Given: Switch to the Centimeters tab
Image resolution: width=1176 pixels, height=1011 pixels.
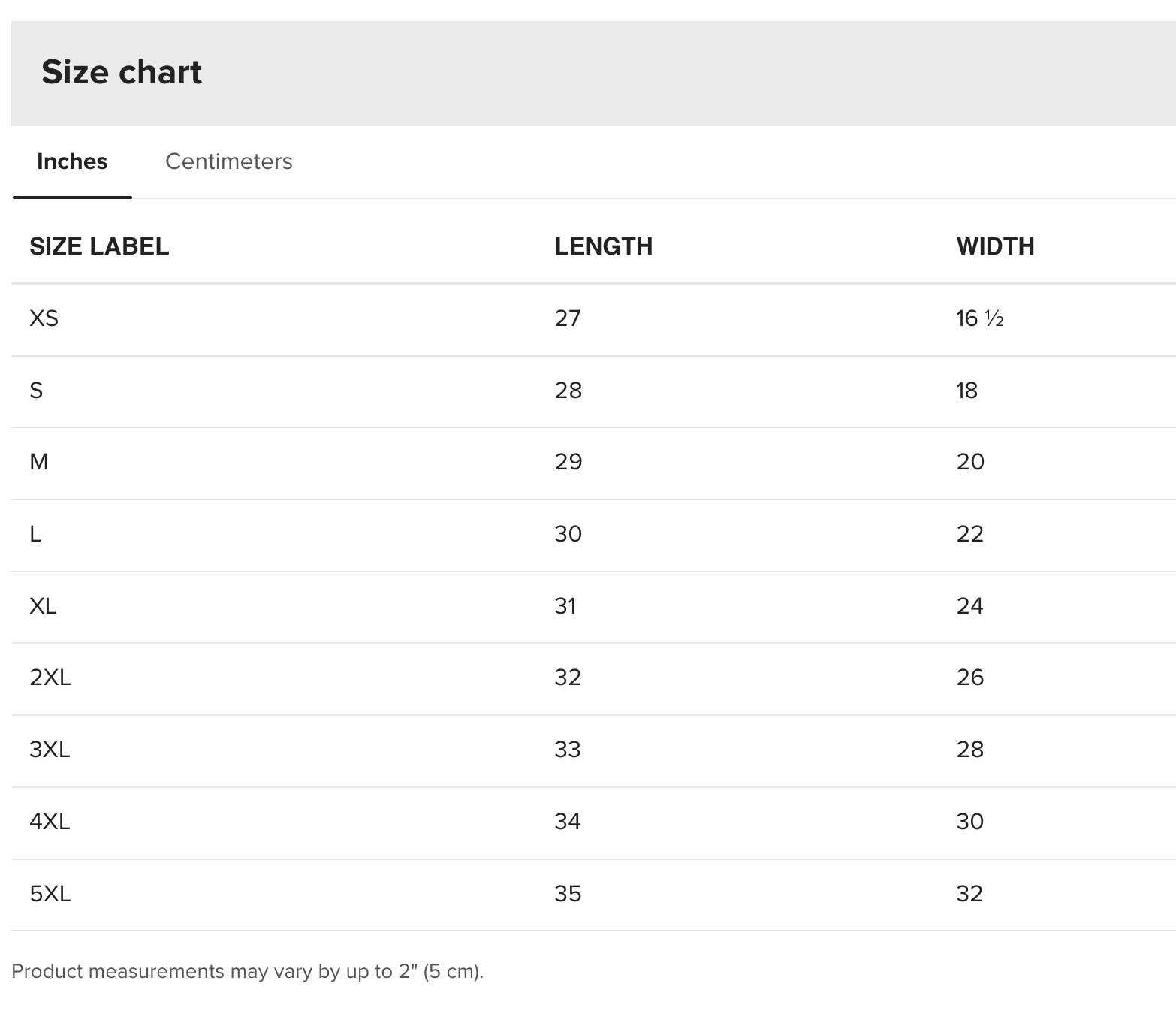Looking at the screenshot, I should (x=228, y=161).
